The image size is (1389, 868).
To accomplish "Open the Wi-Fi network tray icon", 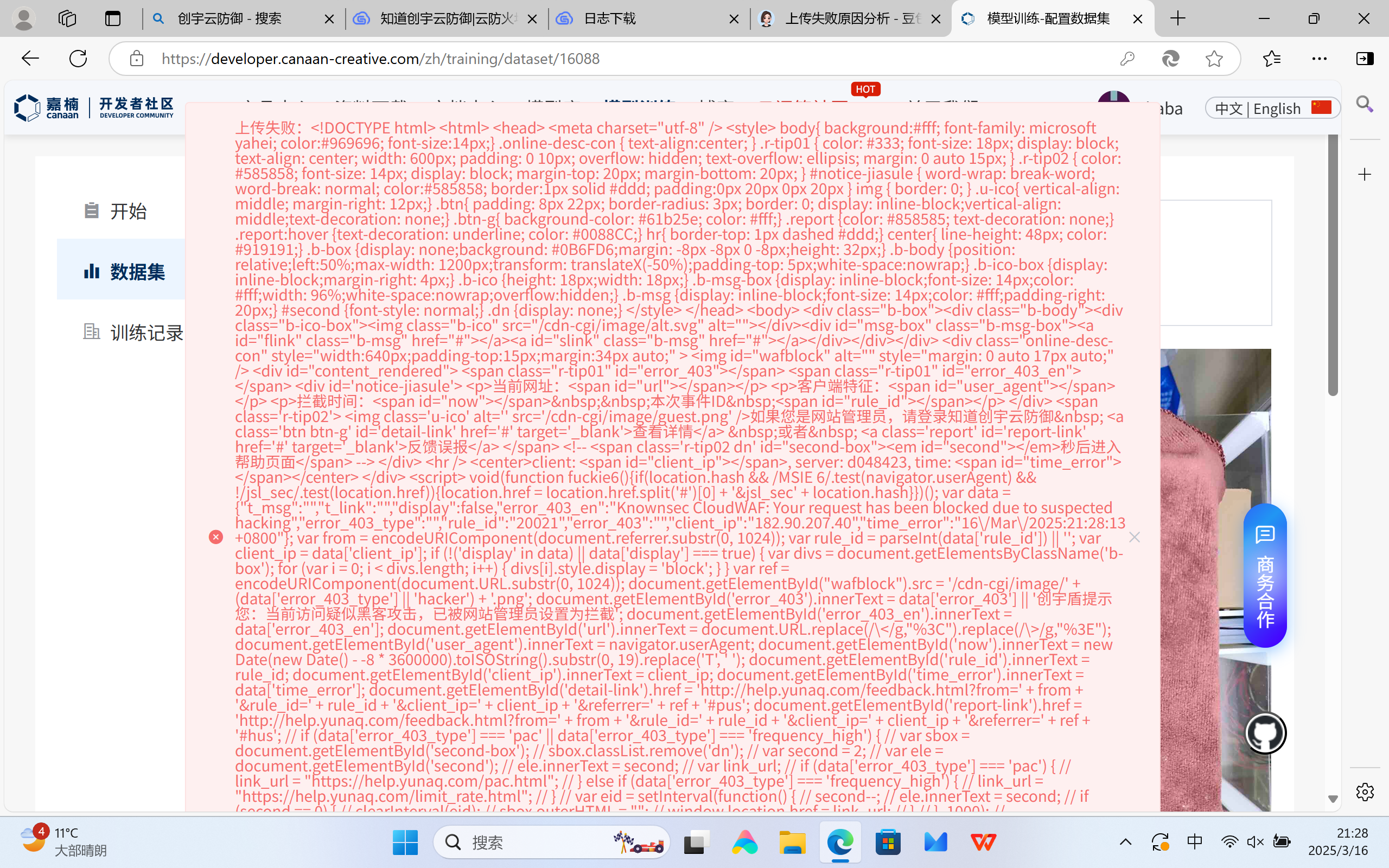I will pos(1229,842).
